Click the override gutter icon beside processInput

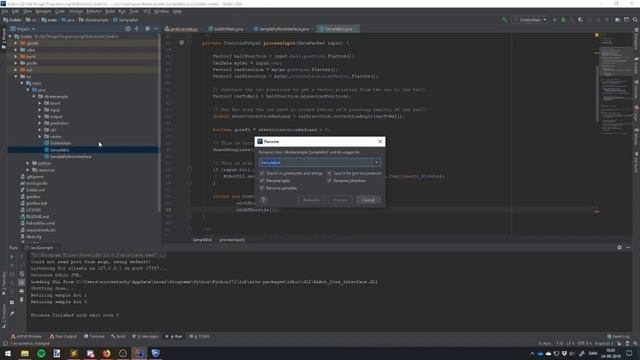pos(182,42)
